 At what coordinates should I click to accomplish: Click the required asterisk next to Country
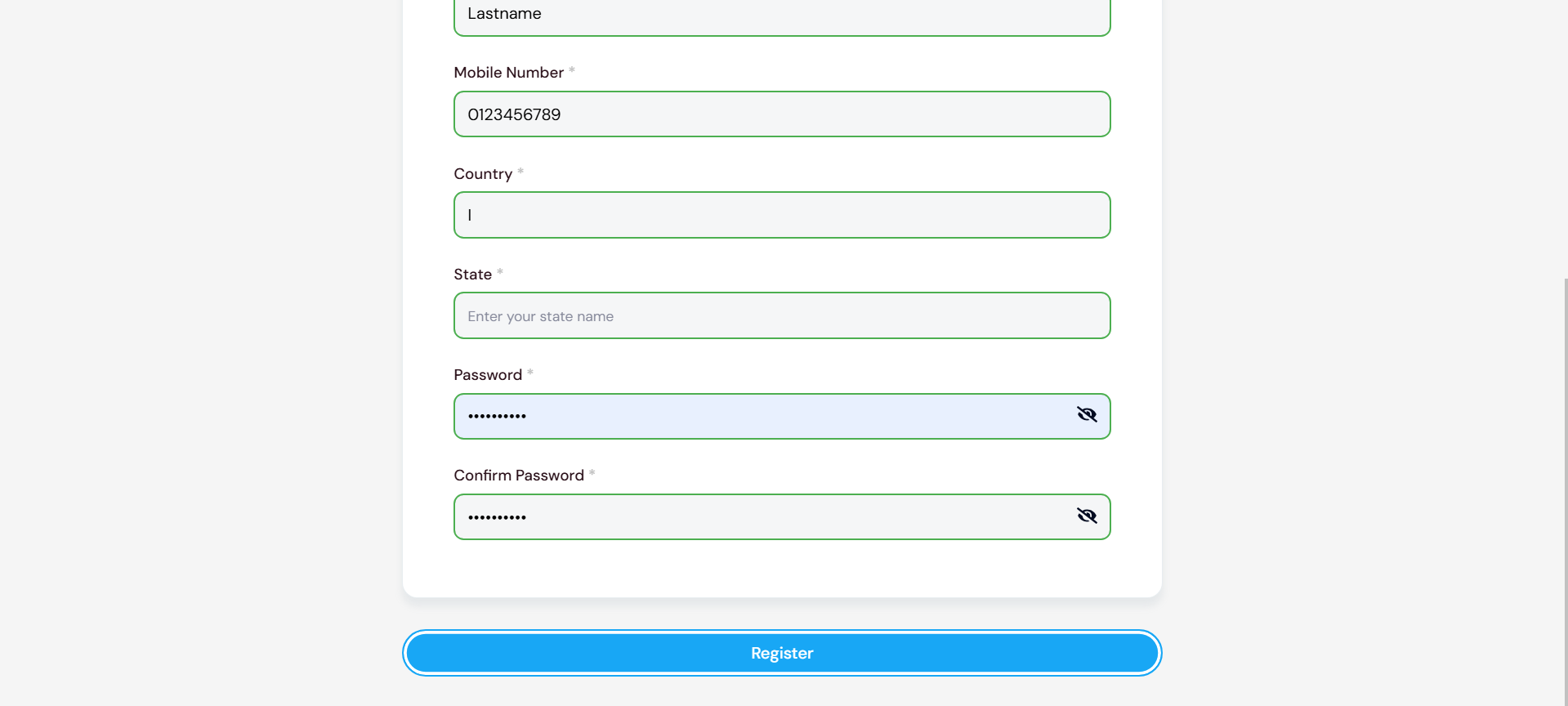(520, 172)
